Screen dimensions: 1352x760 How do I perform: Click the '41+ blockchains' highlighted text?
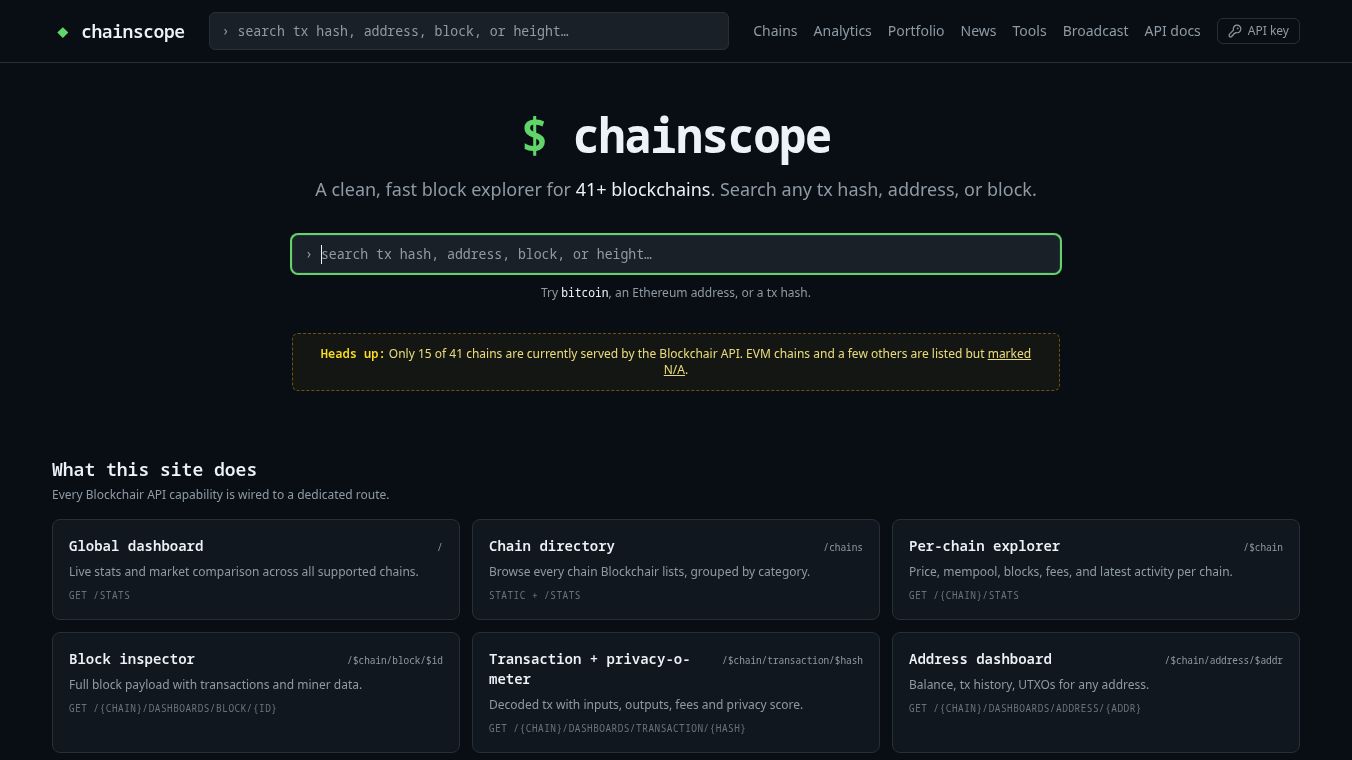point(643,190)
